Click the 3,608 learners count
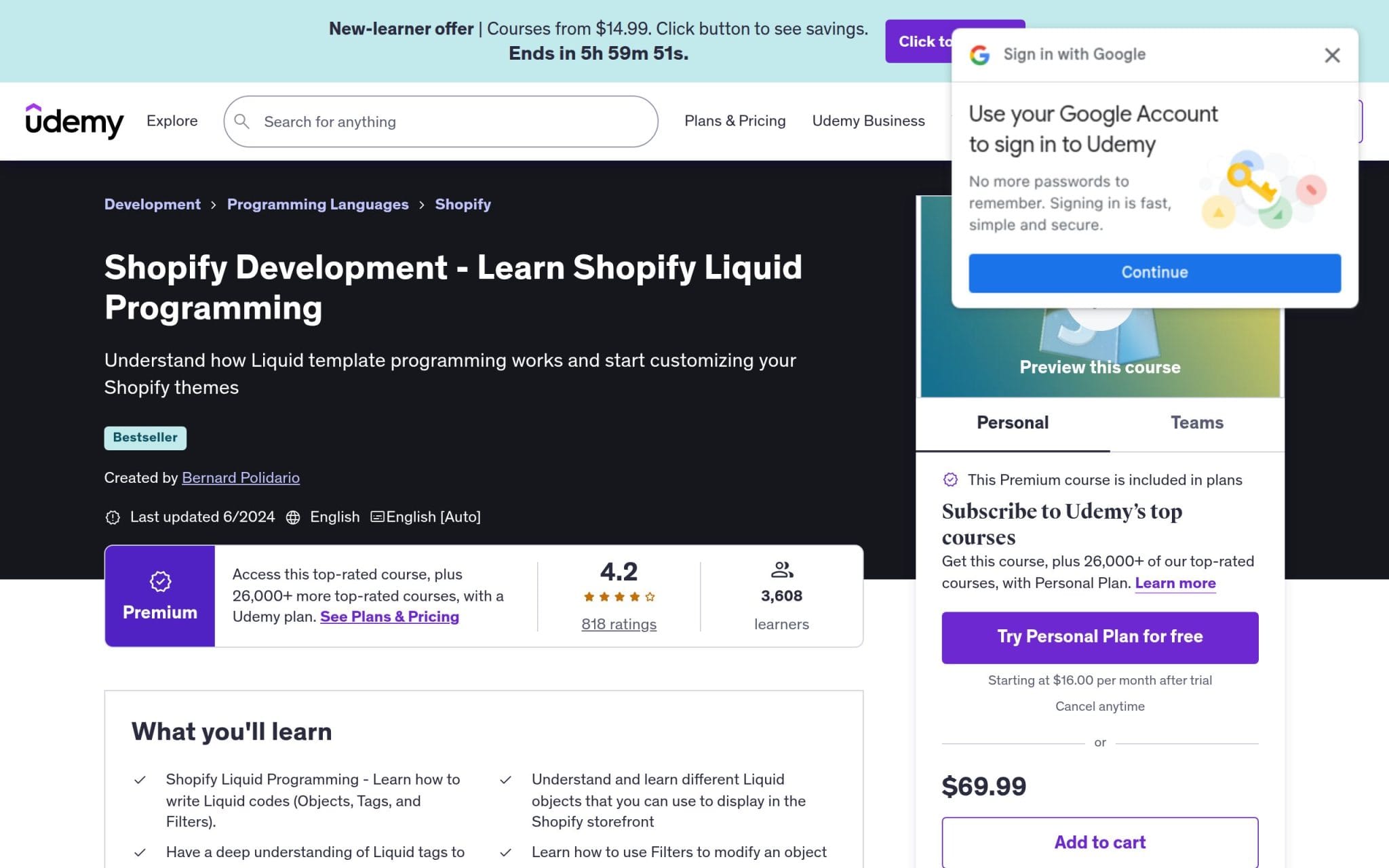1389x868 pixels. (781, 596)
